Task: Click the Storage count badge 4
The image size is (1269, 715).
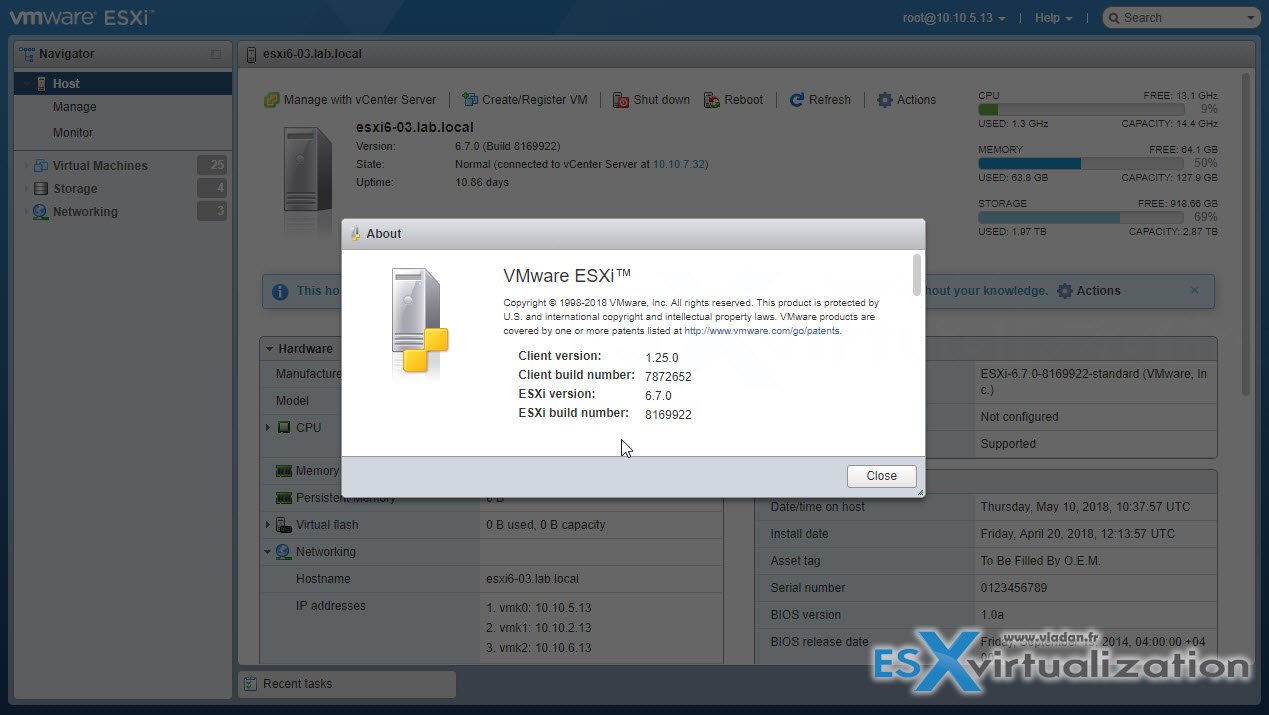Action: [x=212, y=189]
